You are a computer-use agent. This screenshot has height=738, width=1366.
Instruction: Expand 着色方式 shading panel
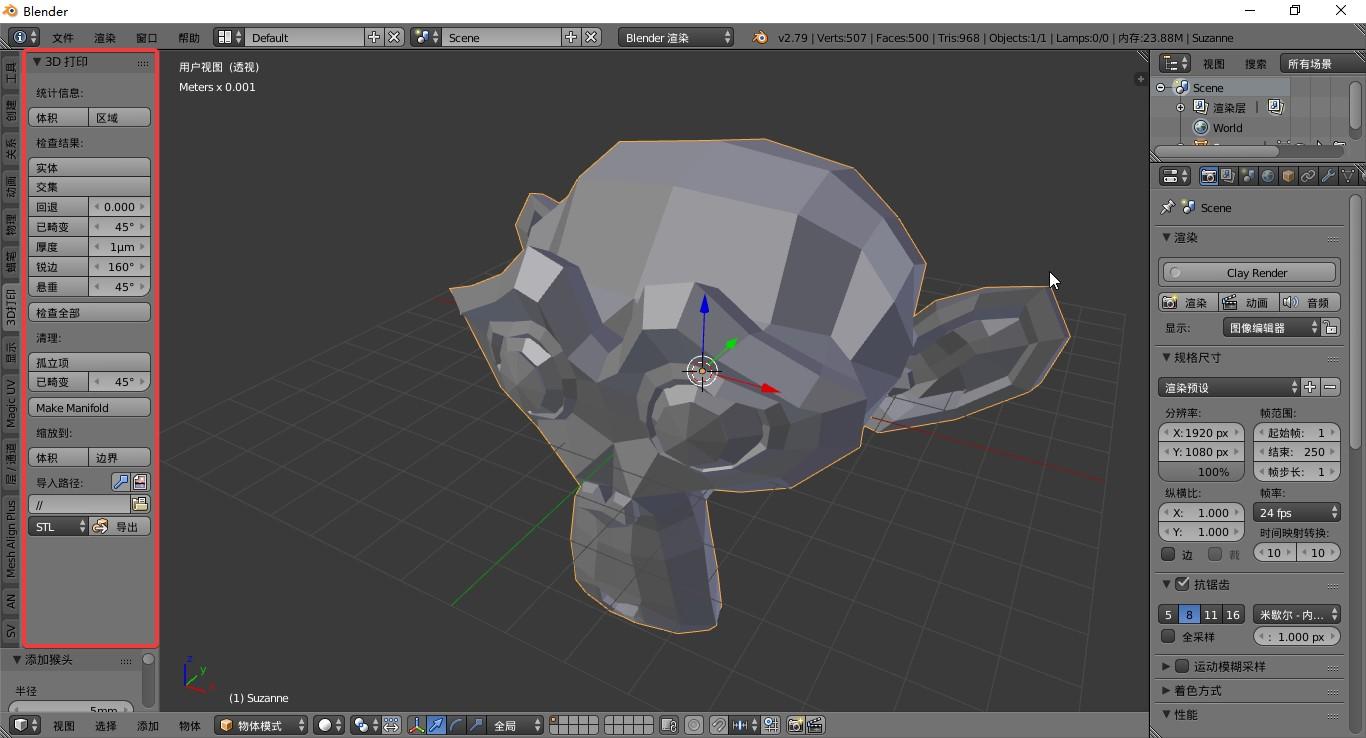tap(1166, 690)
